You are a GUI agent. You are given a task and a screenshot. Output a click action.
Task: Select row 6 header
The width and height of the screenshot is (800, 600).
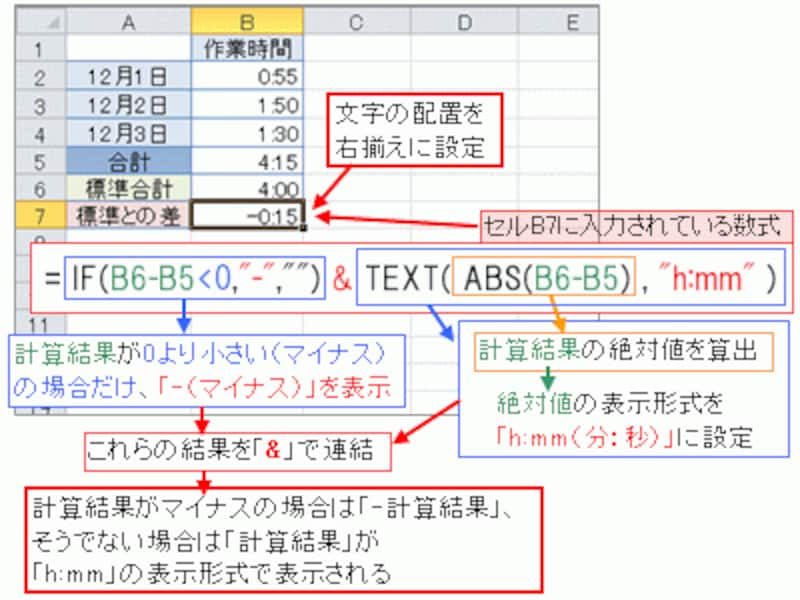tap(41, 188)
